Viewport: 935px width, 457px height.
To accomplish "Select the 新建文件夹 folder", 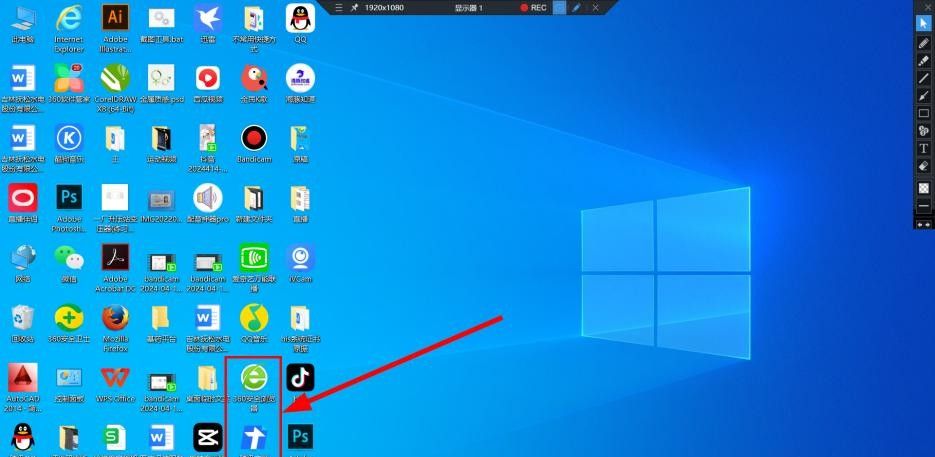I will point(255,203).
